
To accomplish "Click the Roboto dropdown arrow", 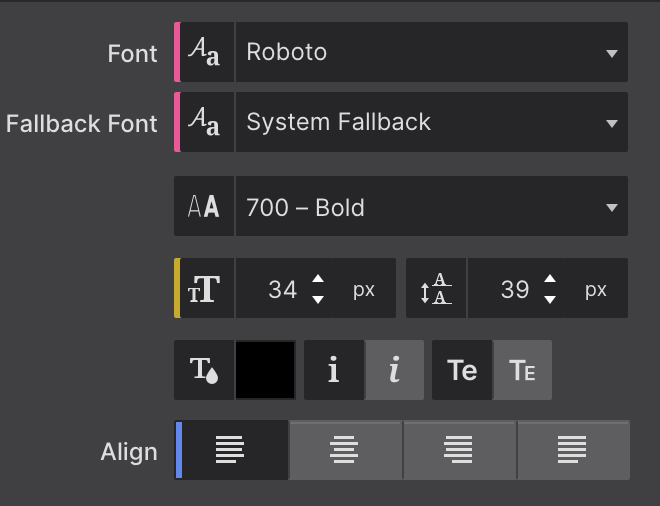I will (612, 53).
